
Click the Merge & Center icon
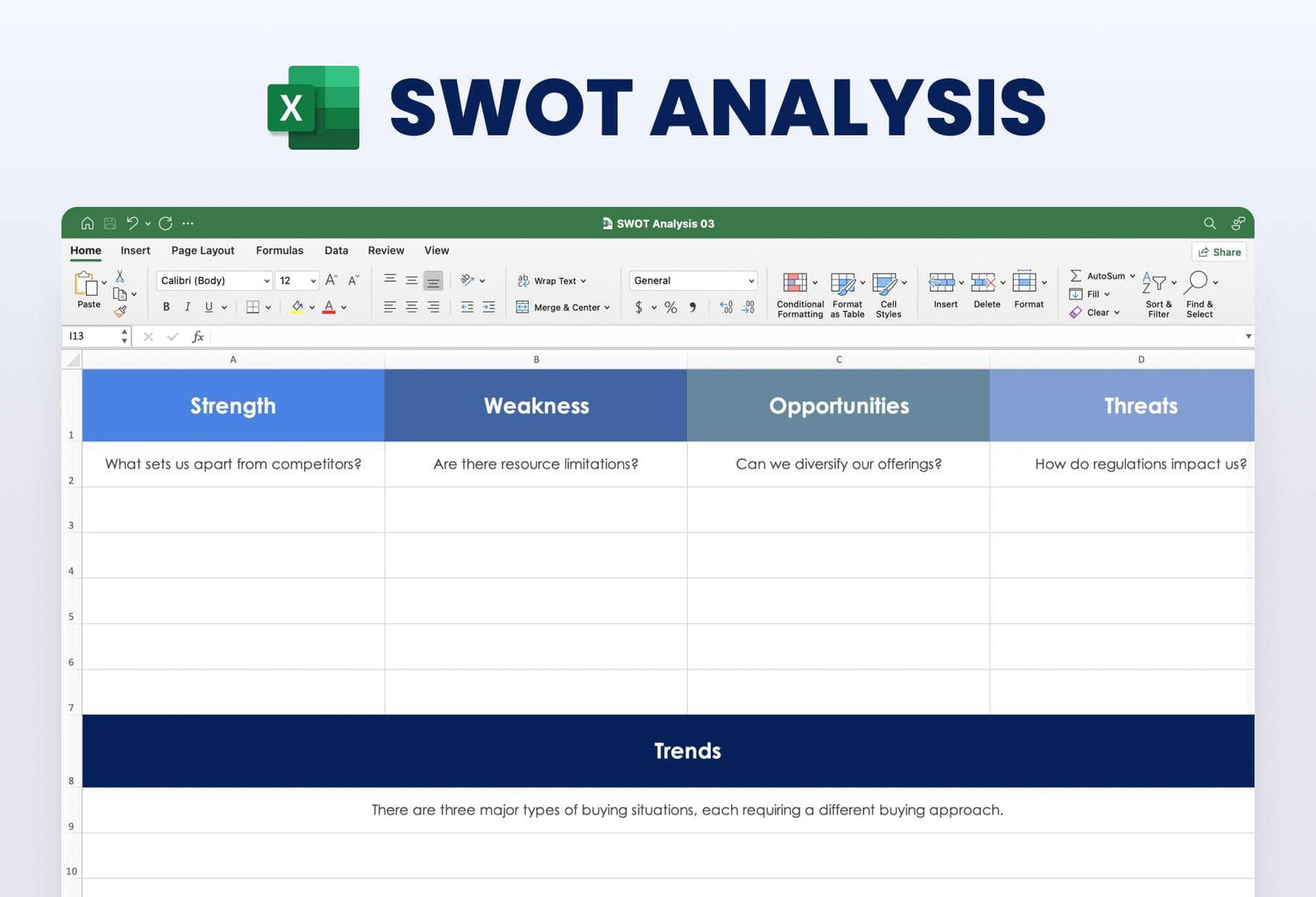[522, 307]
